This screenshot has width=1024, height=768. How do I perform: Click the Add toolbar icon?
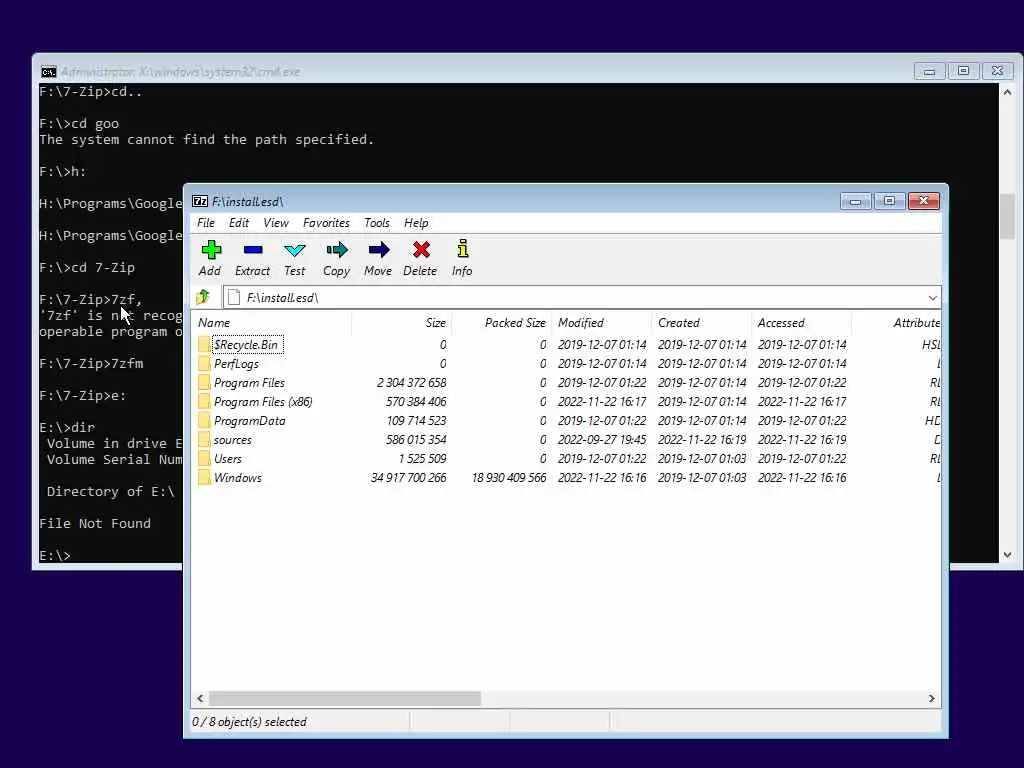(211, 250)
